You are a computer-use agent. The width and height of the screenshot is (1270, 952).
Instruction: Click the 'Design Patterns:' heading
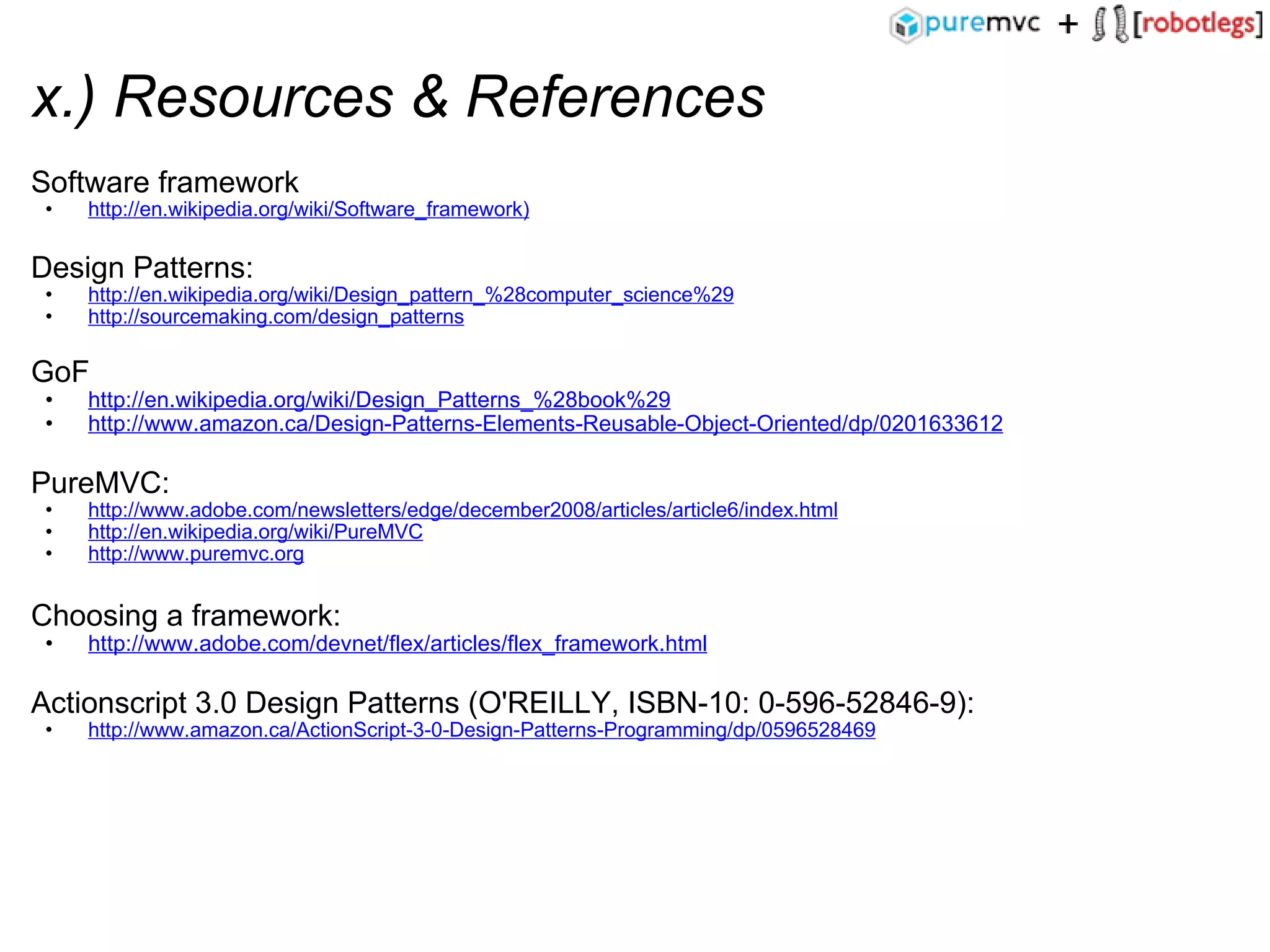143,268
